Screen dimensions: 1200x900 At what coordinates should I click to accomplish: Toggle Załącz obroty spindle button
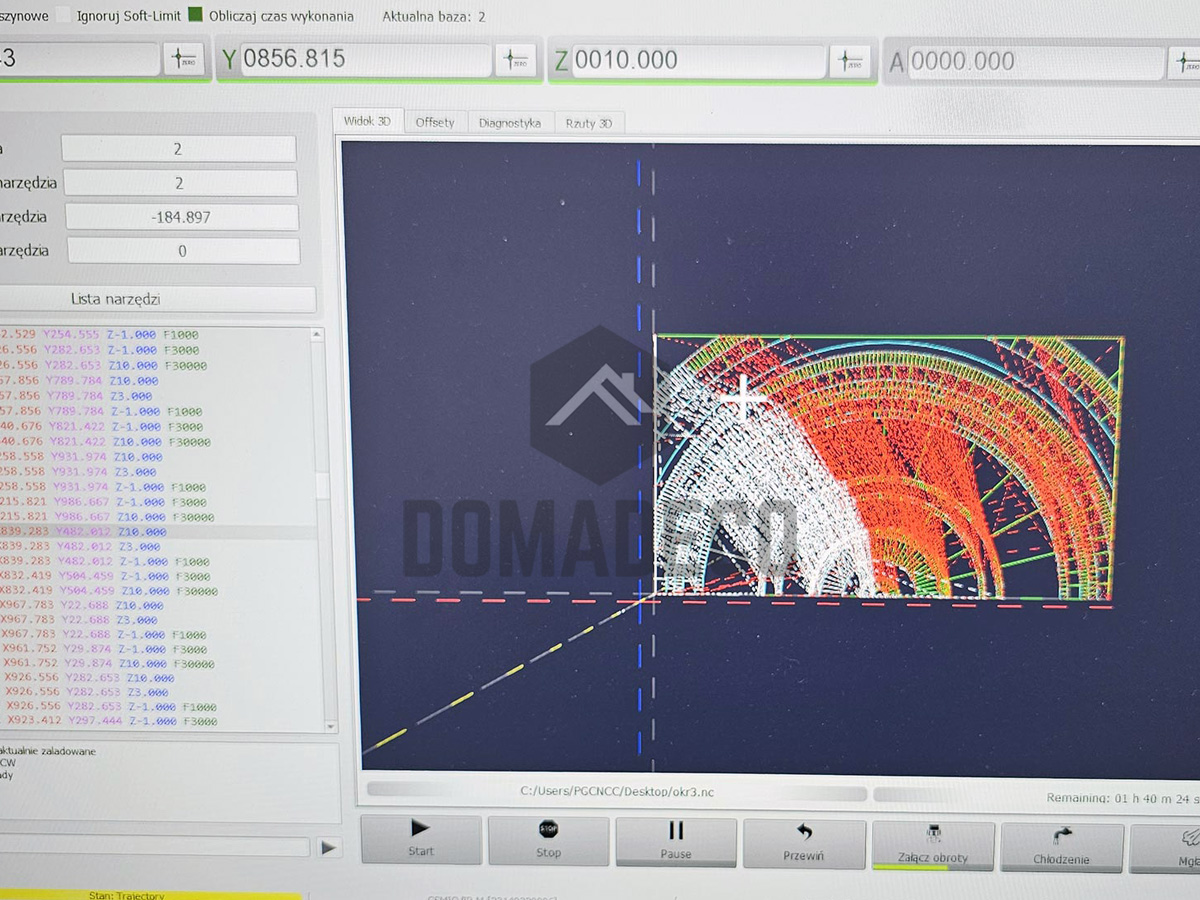(932, 845)
